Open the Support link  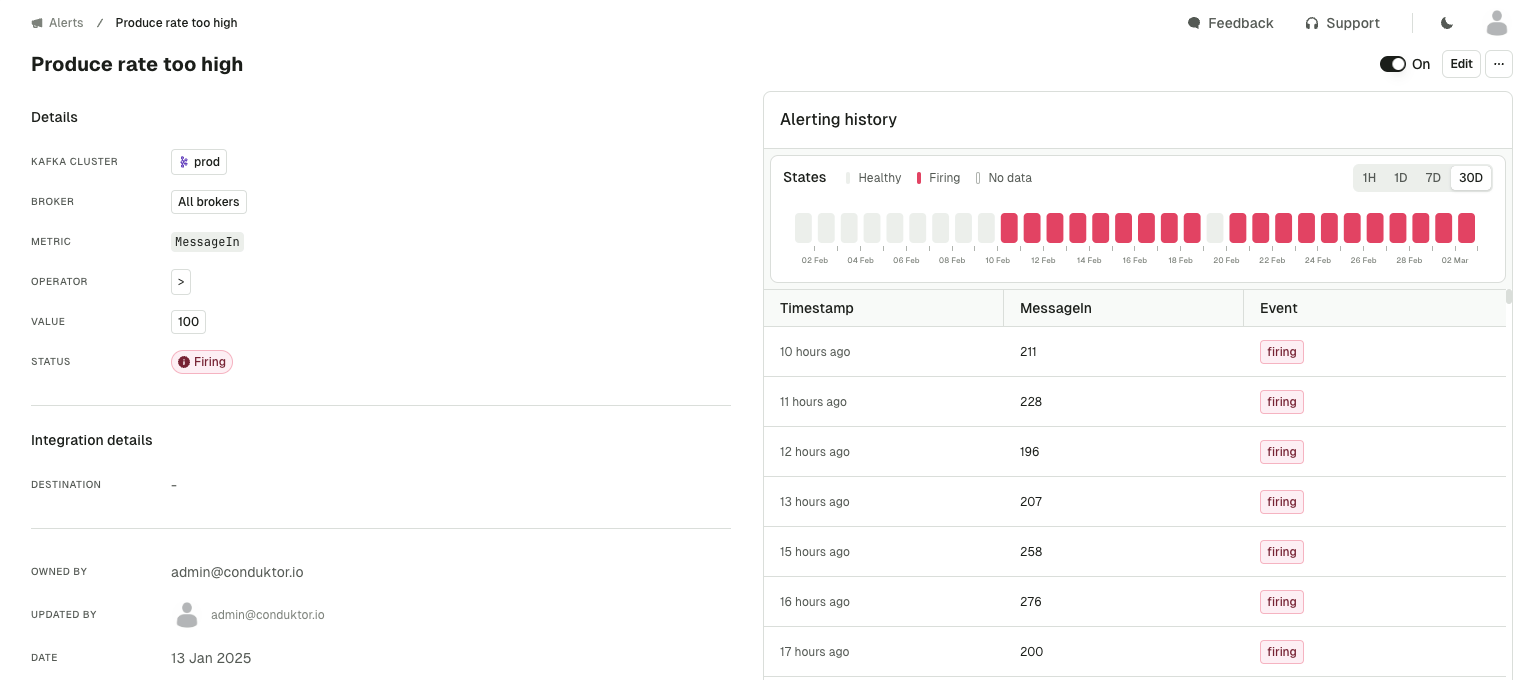1352,23
